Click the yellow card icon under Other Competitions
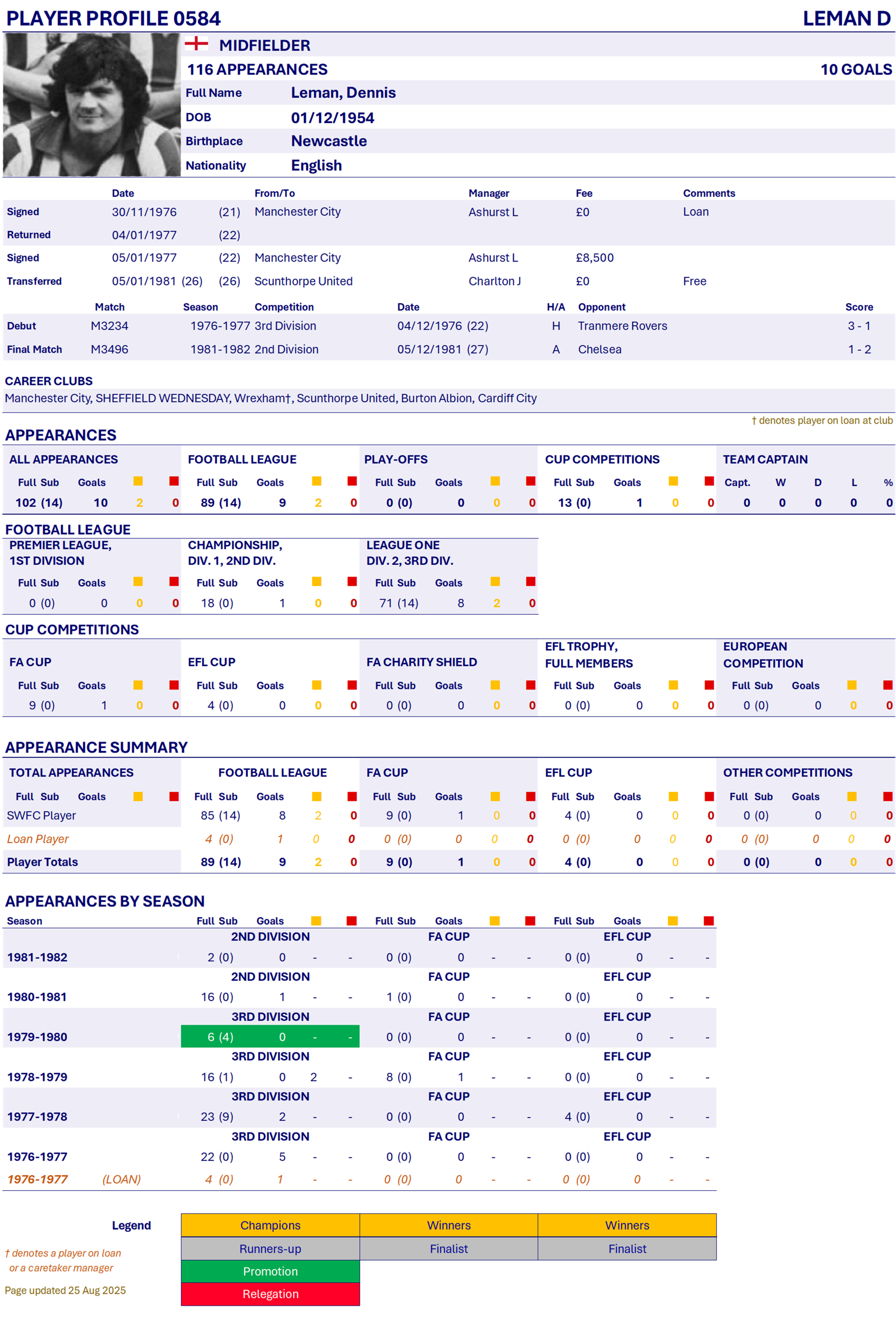The image size is (896, 1329). (x=852, y=796)
